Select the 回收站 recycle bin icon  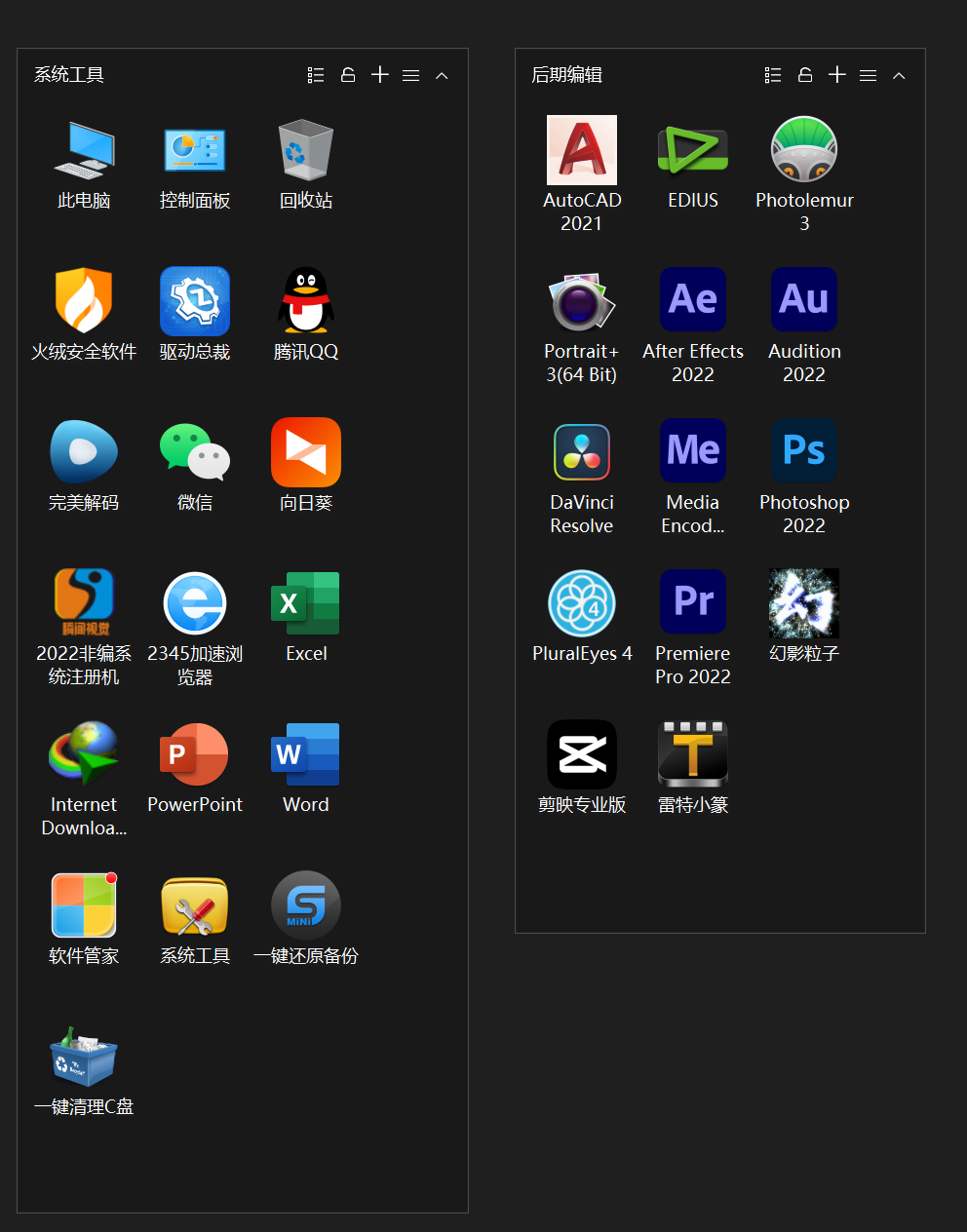pyautogui.click(x=306, y=150)
